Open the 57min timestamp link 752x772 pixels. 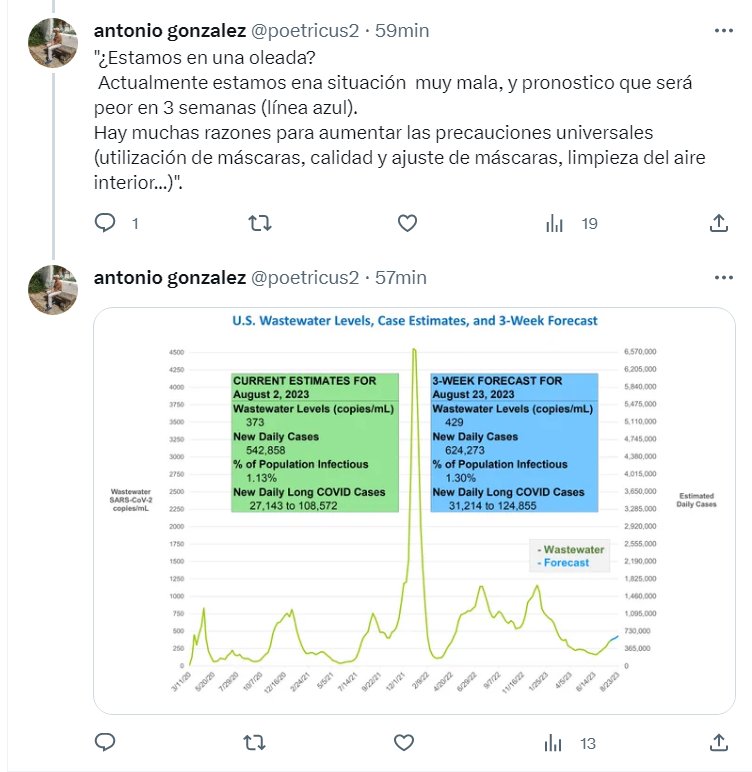(x=400, y=277)
